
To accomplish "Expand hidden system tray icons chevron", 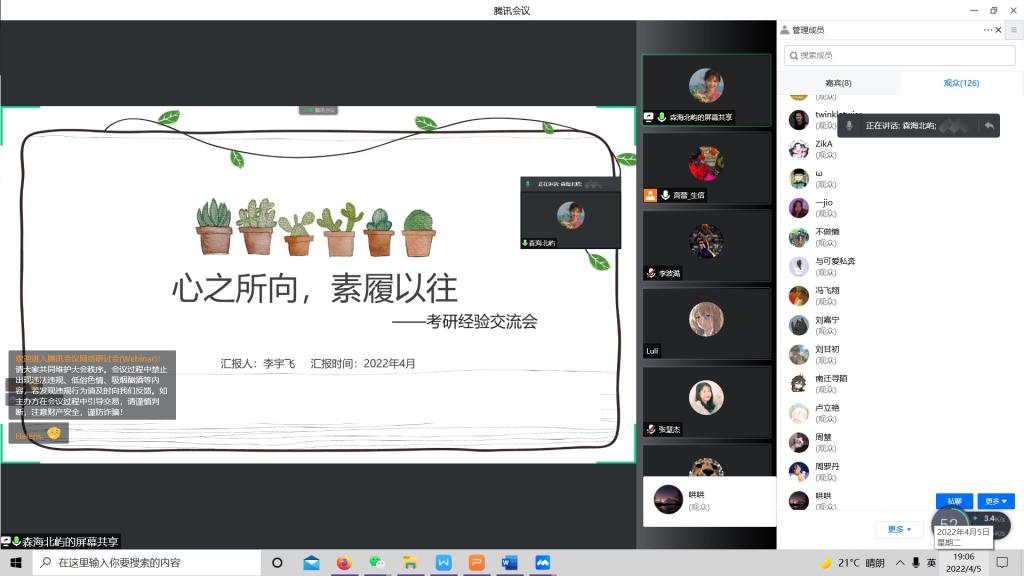I will (x=898, y=563).
